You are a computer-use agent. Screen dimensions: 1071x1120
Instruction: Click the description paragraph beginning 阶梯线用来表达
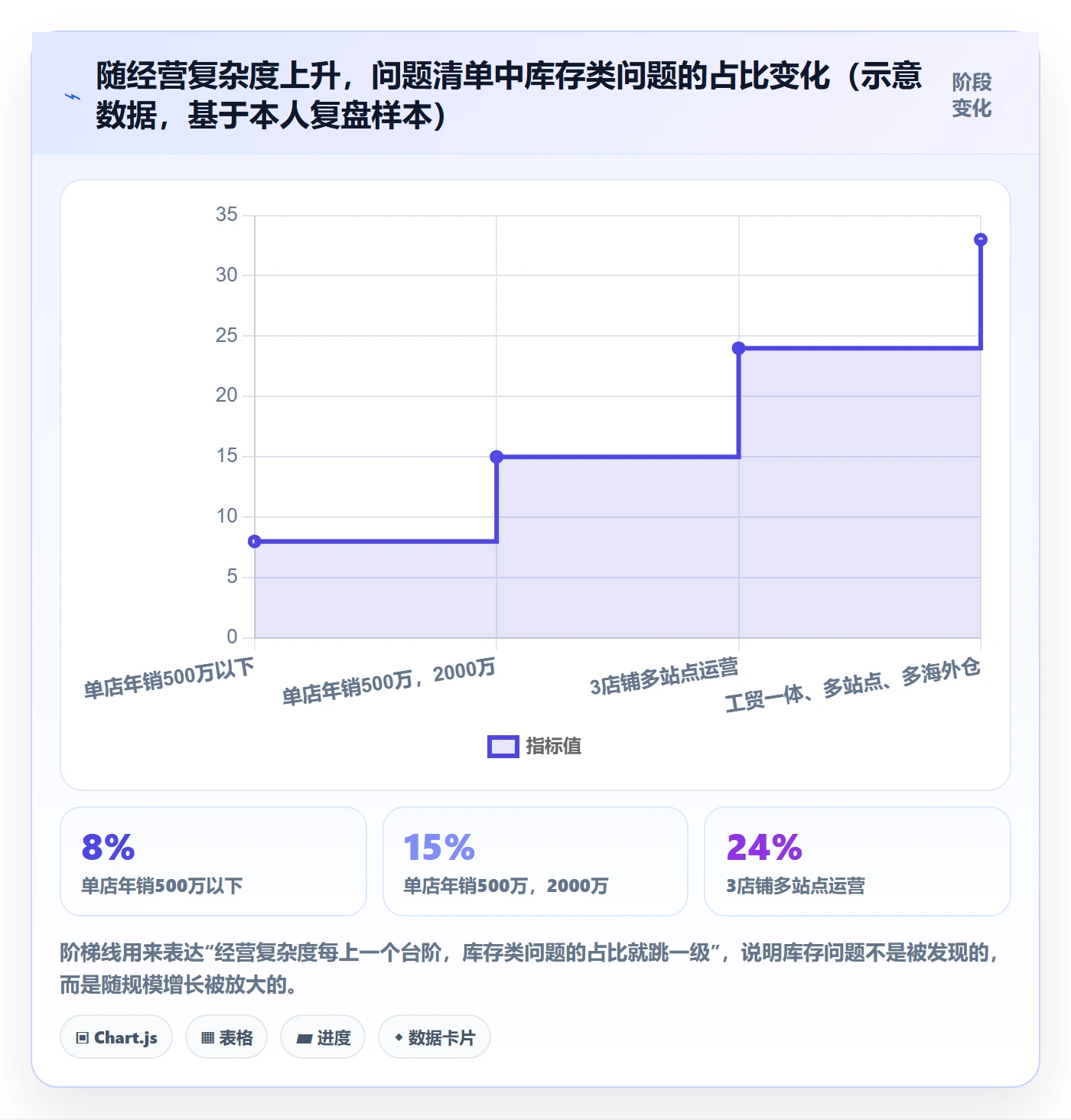[529, 969]
